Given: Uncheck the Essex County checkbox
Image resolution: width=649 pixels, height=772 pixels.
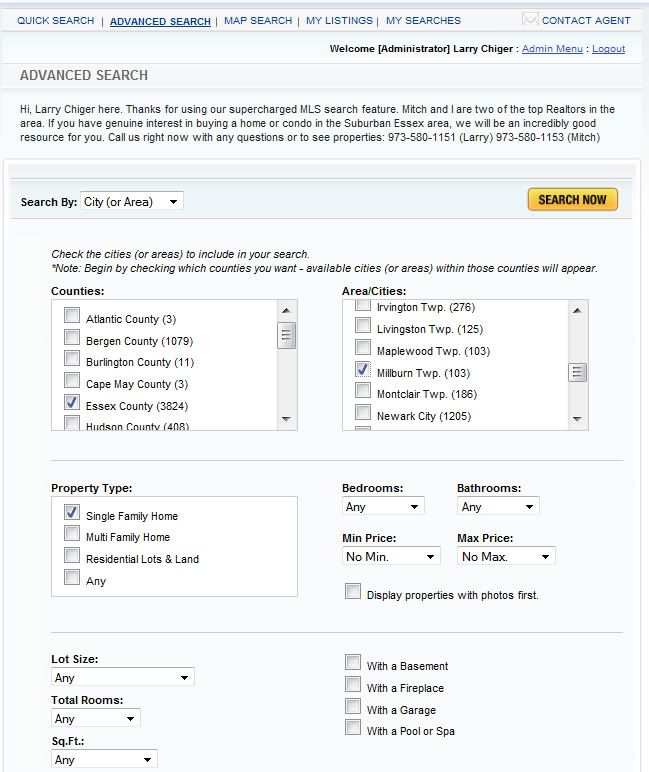Looking at the screenshot, I should pyautogui.click(x=72, y=402).
